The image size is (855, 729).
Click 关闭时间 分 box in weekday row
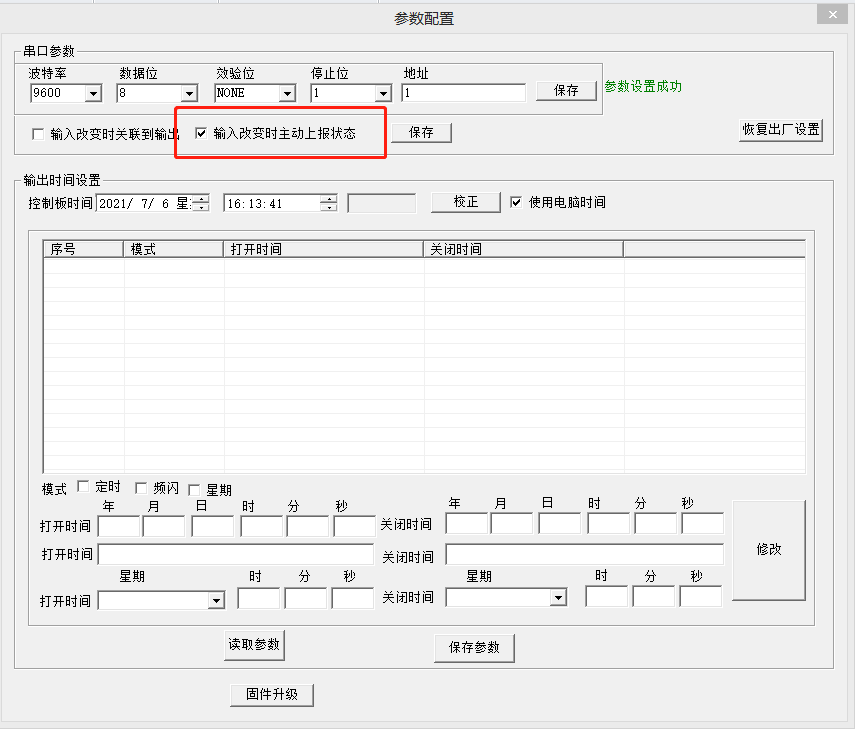tap(653, 597)
